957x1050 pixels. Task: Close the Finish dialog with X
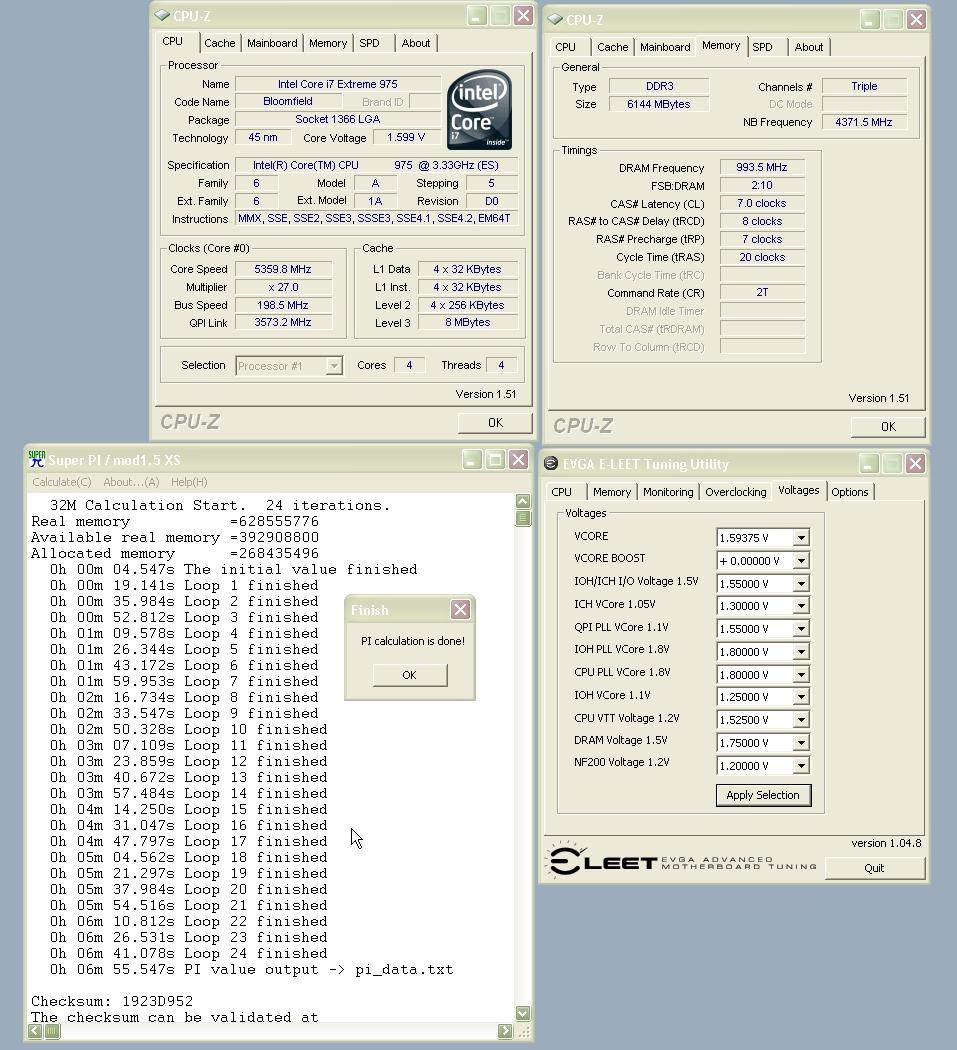[460, 609]
